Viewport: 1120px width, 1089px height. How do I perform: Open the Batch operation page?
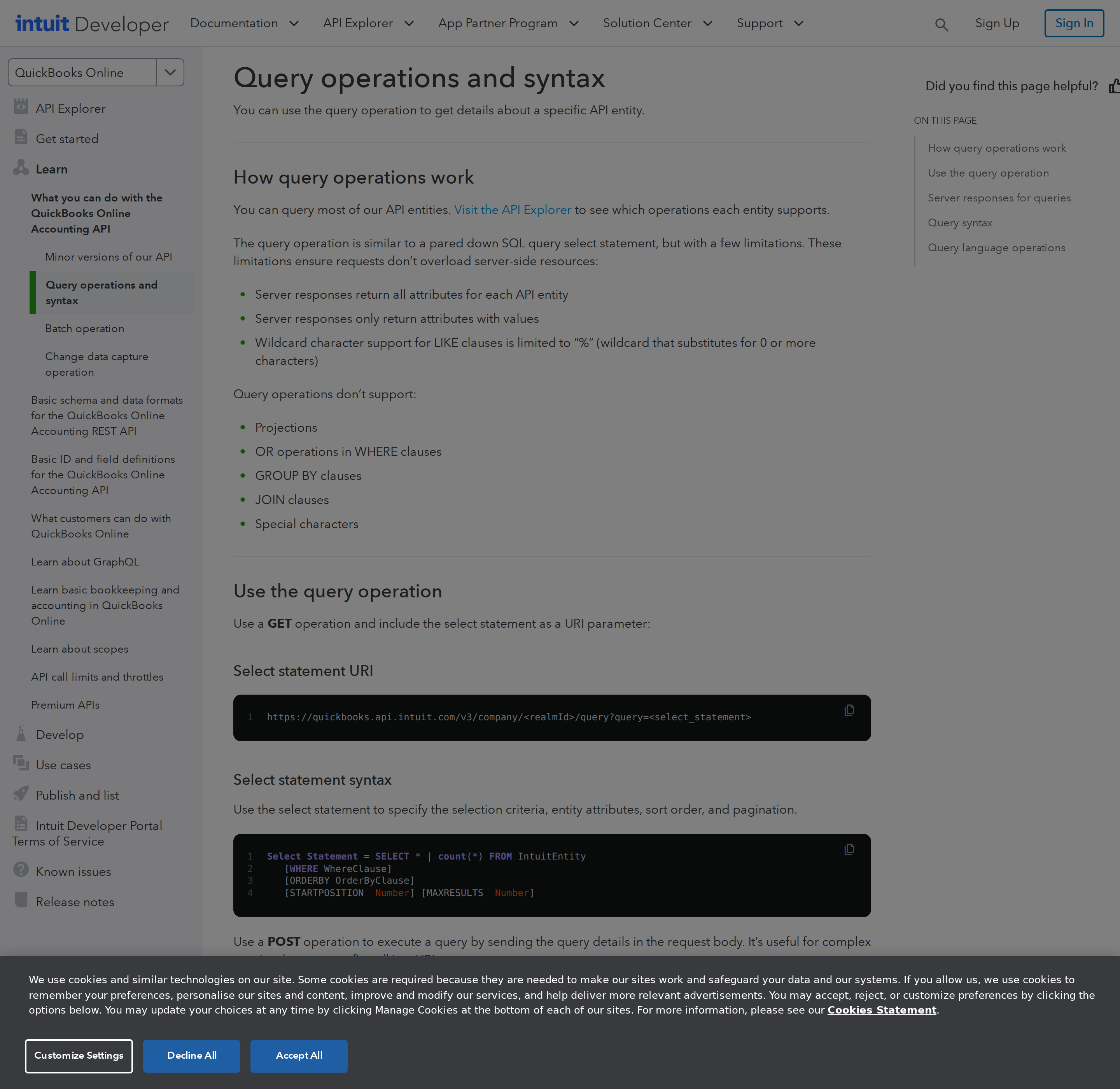[85, 328]
